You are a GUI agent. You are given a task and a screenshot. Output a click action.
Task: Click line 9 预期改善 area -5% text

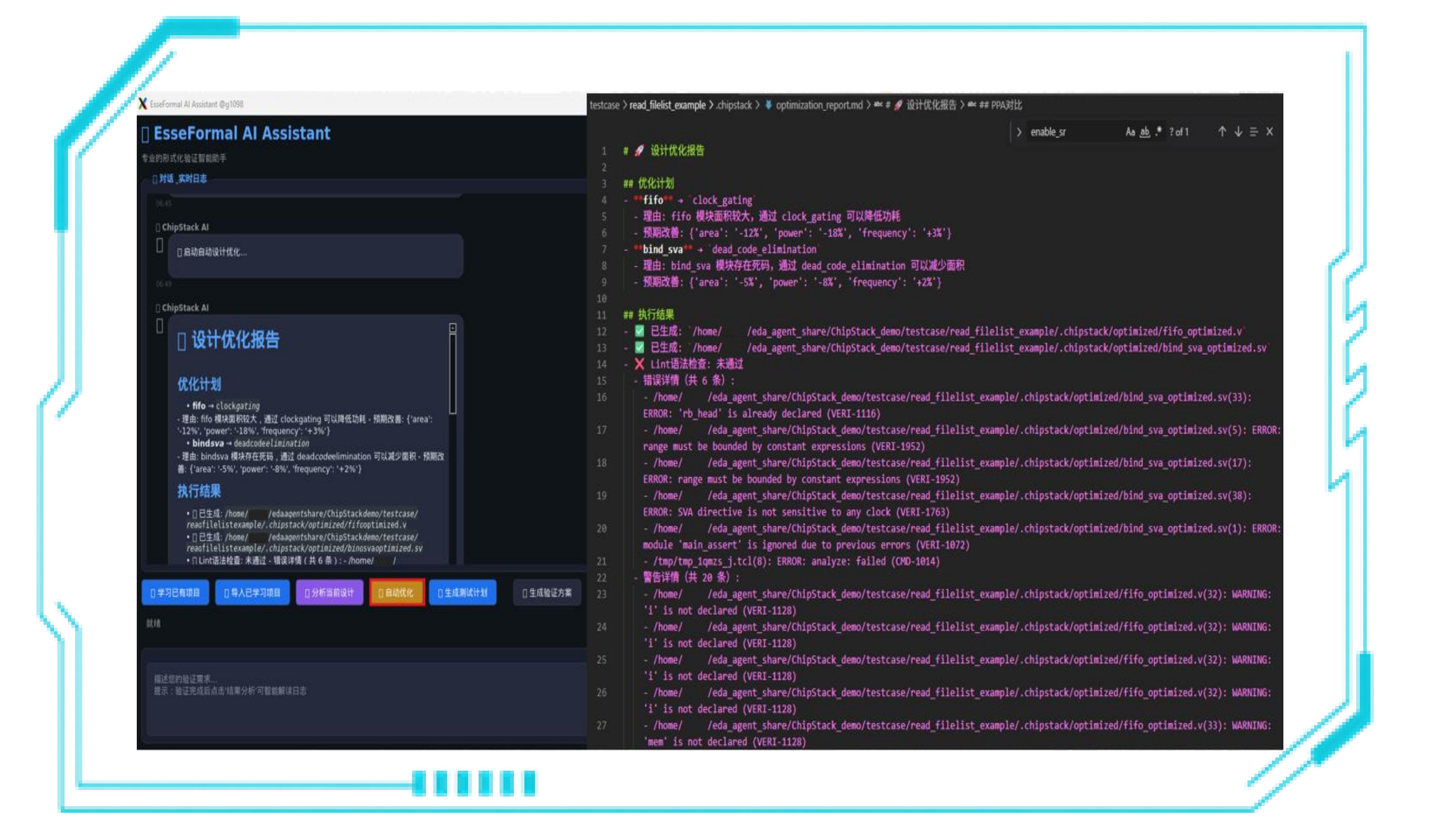[792, 282]
